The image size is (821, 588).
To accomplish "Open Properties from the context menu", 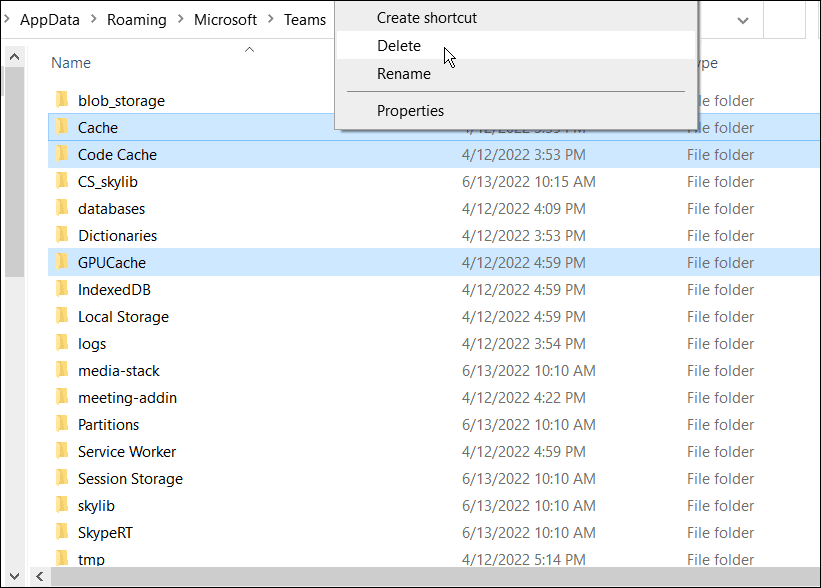I will tap(516, 111).
